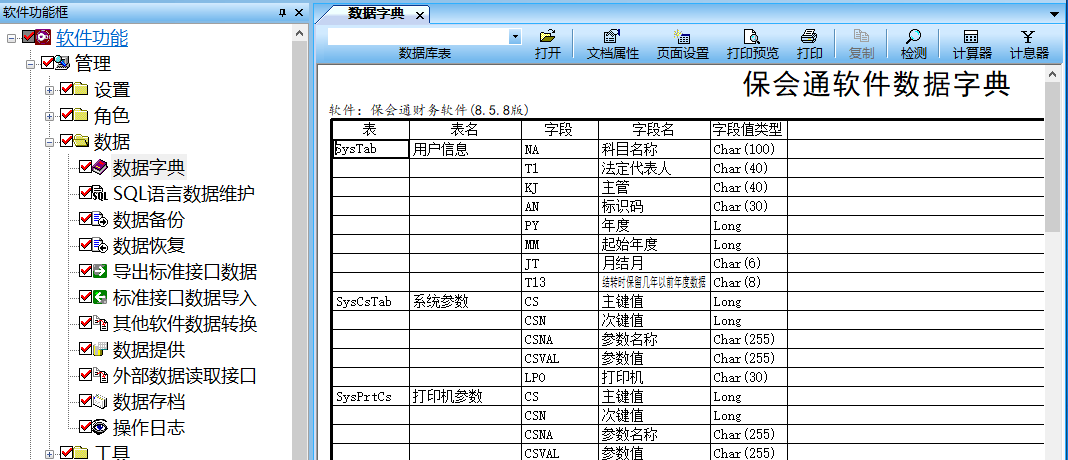1068x460 pixels.
Task: Click the 导出标准接口数据 green arrow icon
Action: 99,271
